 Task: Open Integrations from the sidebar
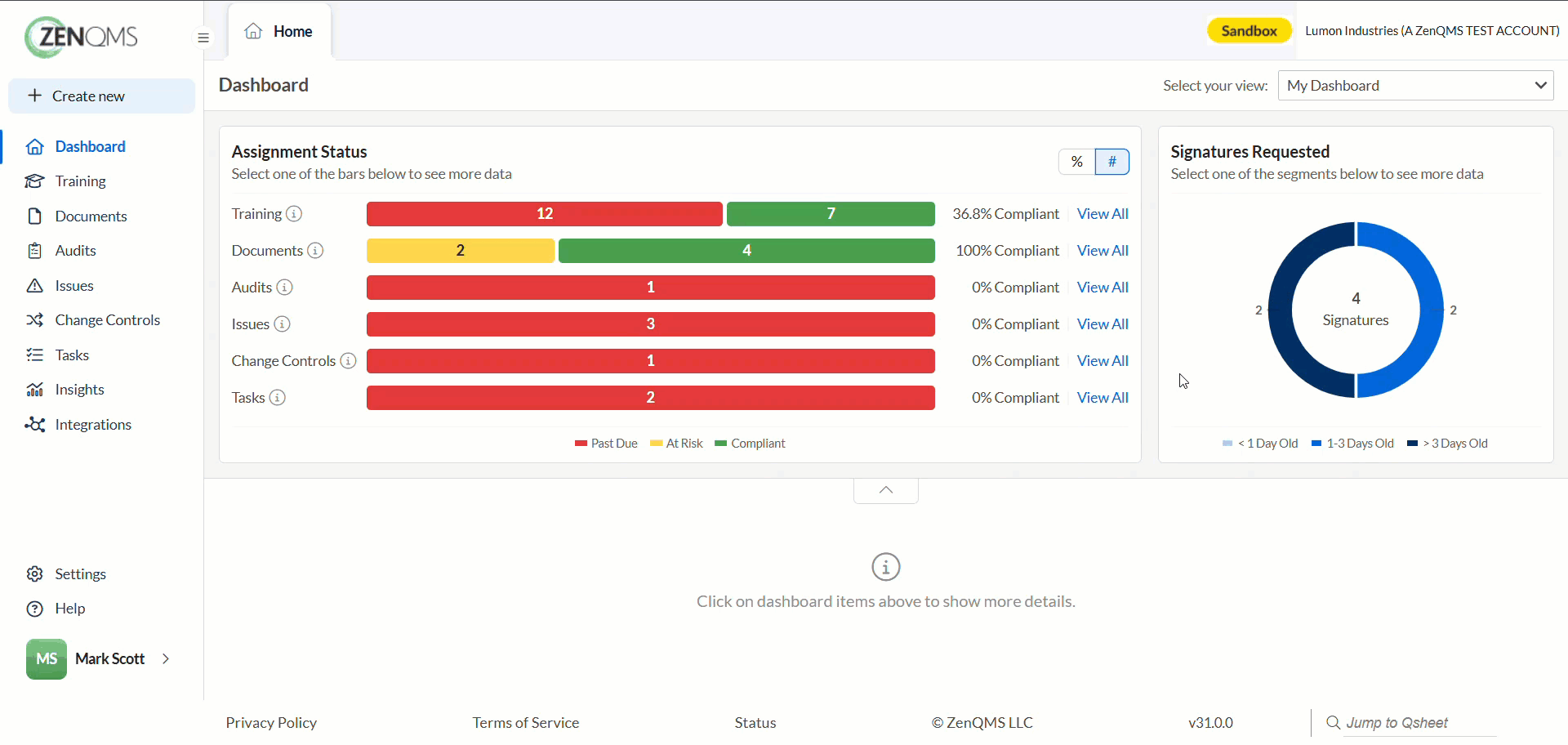pyautogui.click(x=93, y=425)
